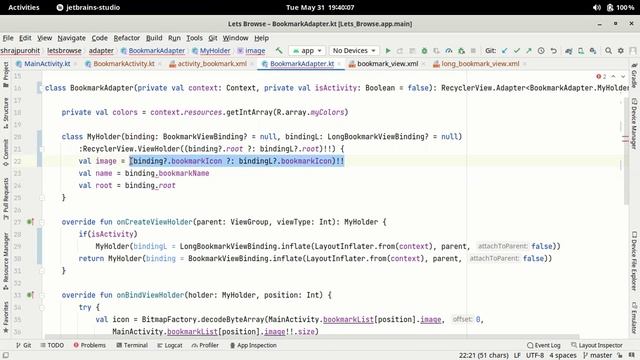Open the Logcat tool window button
Viewport: 640px width, 360px height.
(170, 345)
